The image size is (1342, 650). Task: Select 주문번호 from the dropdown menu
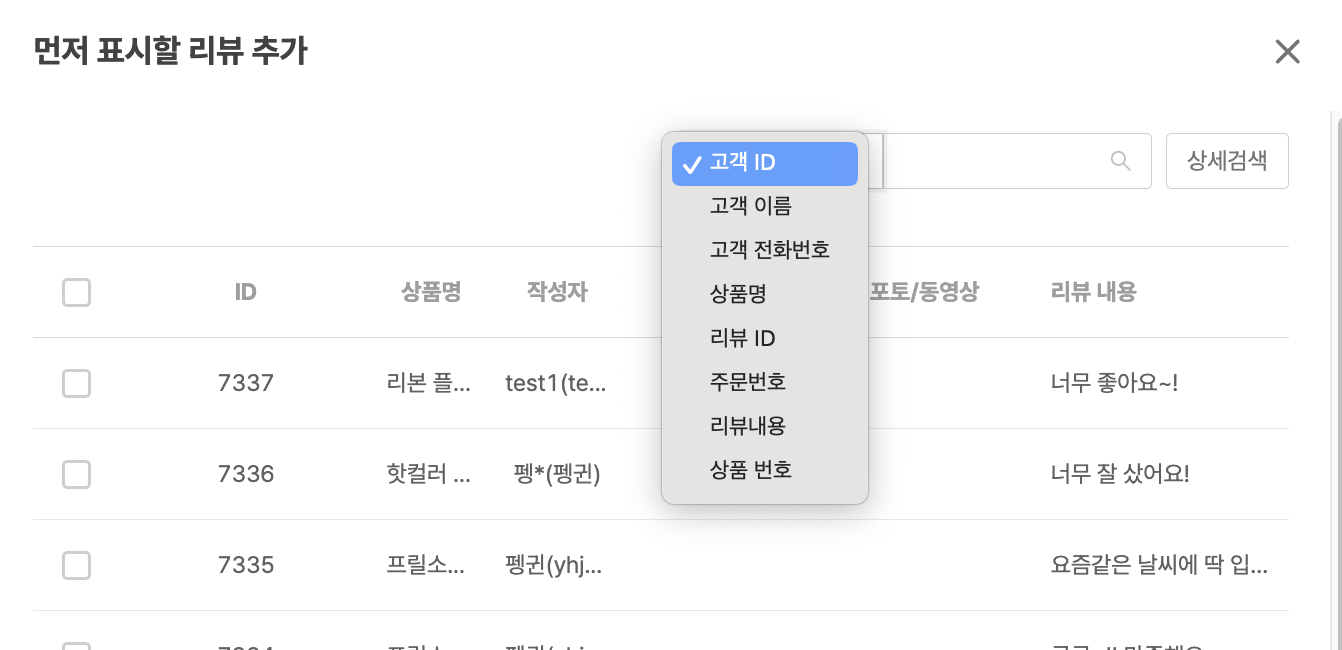747,382
